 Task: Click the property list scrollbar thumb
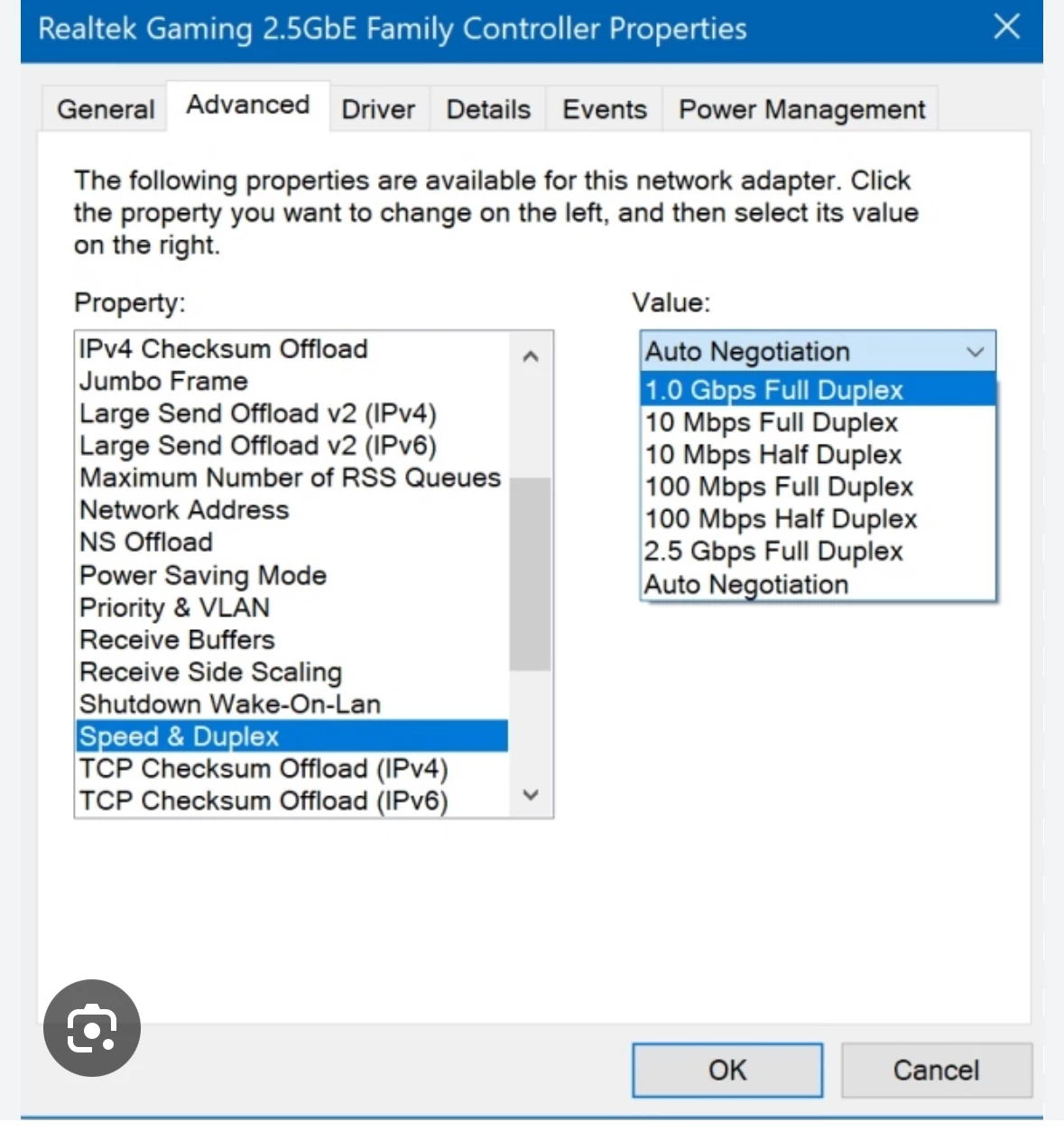[x=531, y=574]
